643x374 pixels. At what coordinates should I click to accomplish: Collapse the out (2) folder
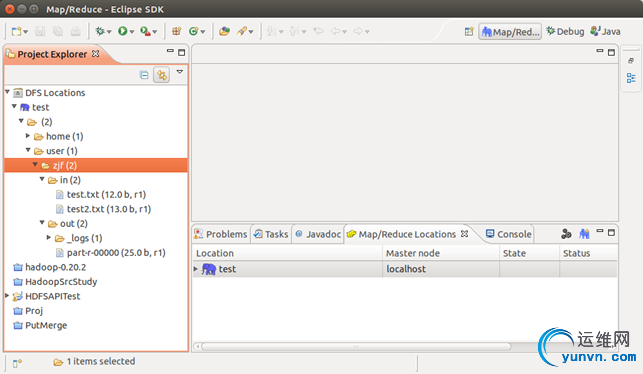[x=42, y=222]
